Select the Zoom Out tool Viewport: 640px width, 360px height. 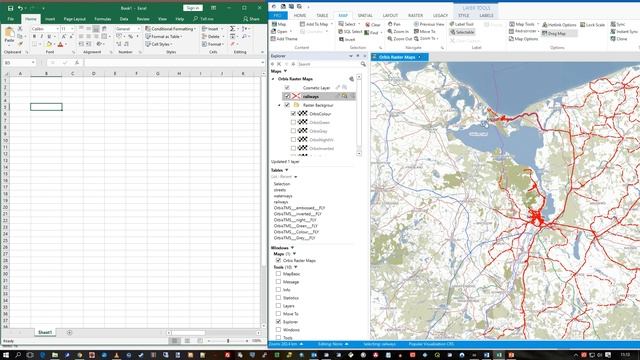point(400,39)
